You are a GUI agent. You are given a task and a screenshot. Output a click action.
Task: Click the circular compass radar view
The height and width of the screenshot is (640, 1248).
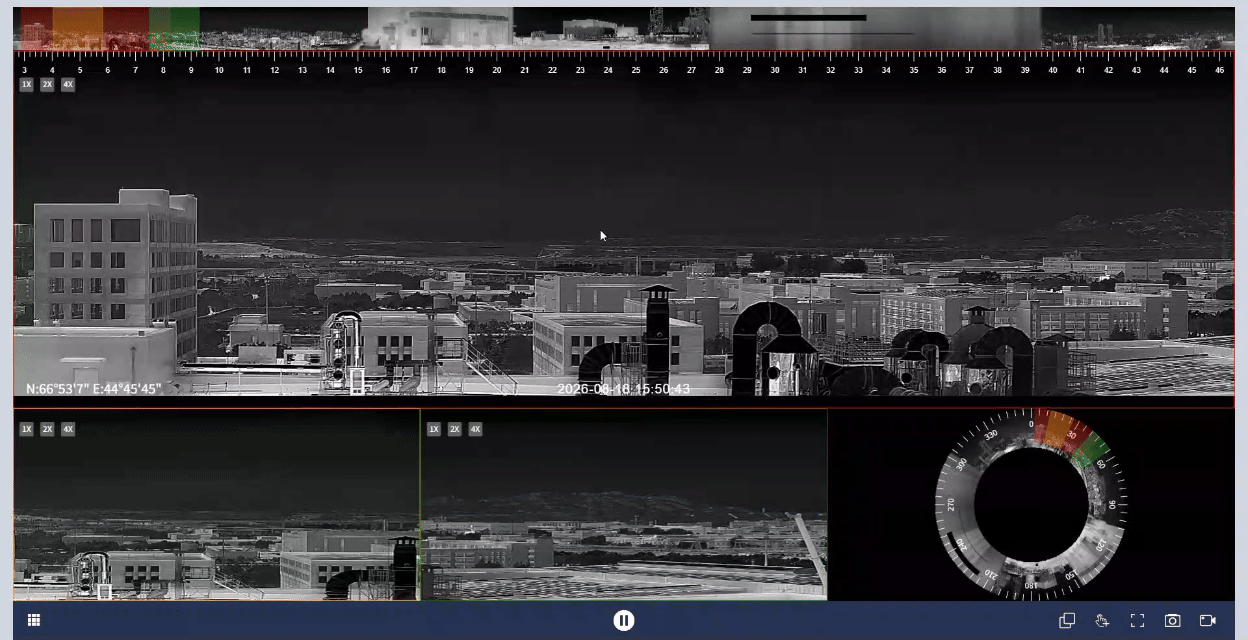pos(1031,503)
